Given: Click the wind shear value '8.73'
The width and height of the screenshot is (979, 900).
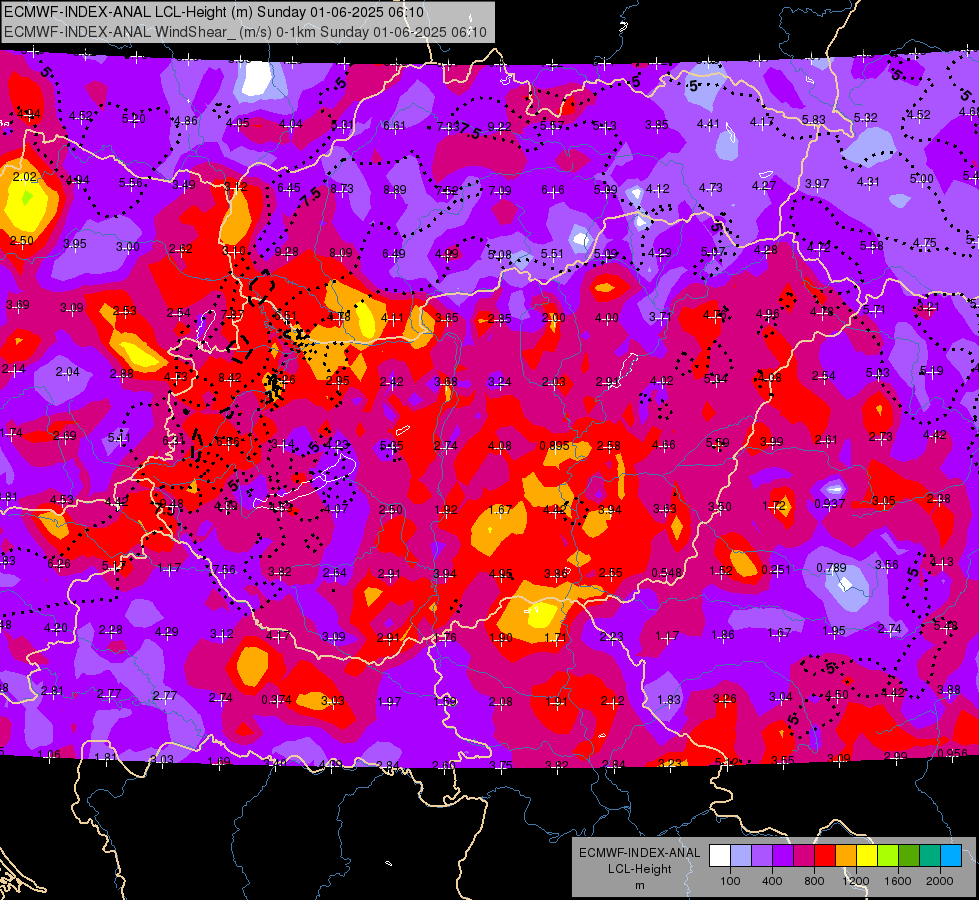Looking at the screenshot, I should tap(342, 189).
